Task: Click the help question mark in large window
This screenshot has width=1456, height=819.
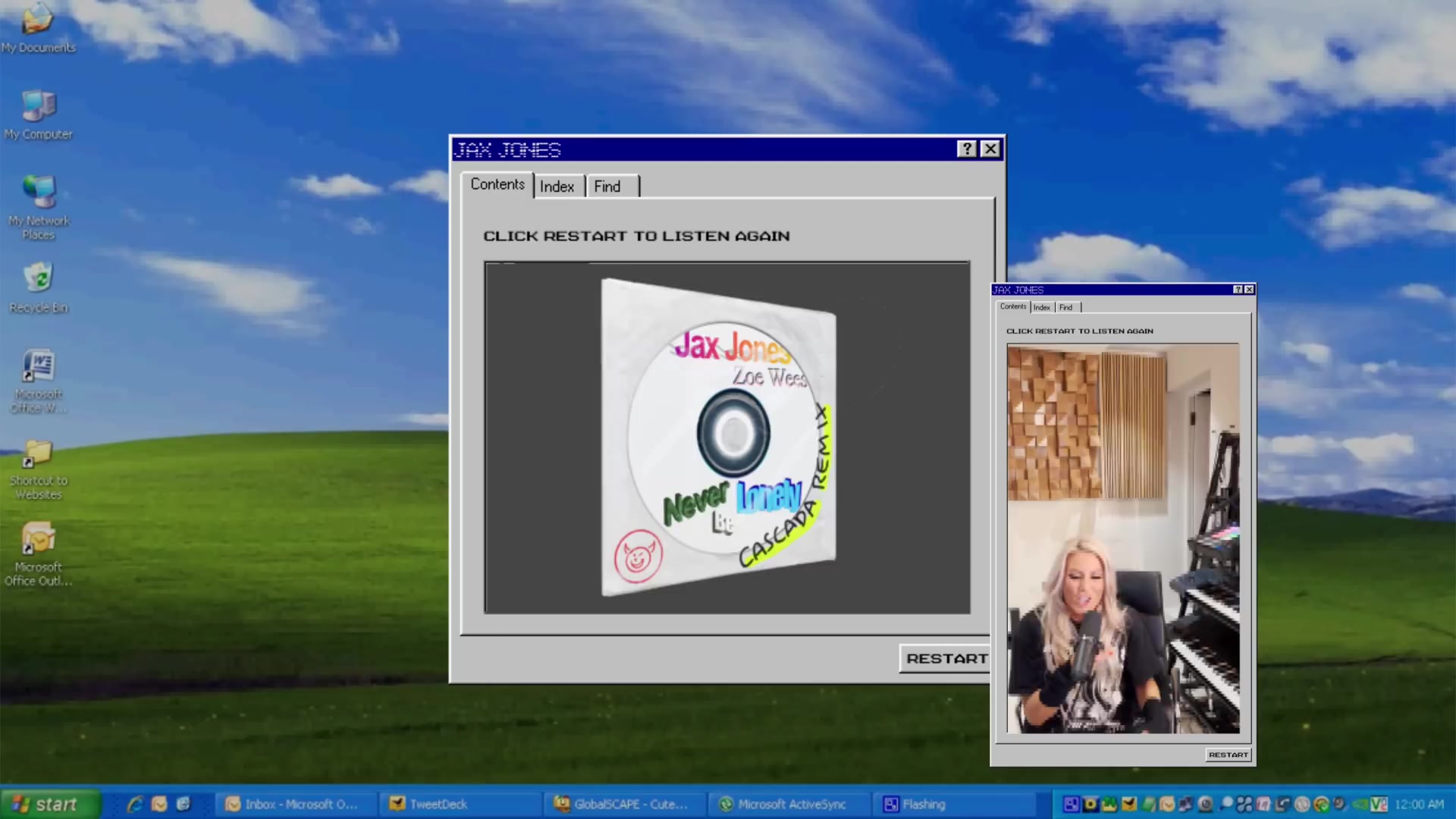Action: click(x=966, y=149)
